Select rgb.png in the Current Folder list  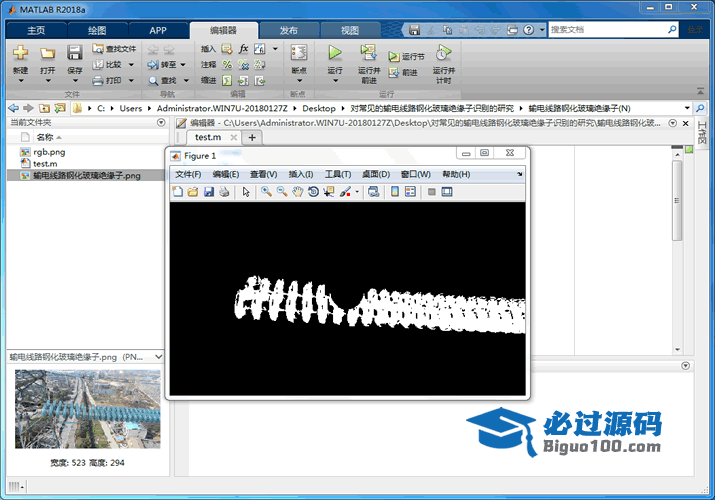[x=48, y=151]
